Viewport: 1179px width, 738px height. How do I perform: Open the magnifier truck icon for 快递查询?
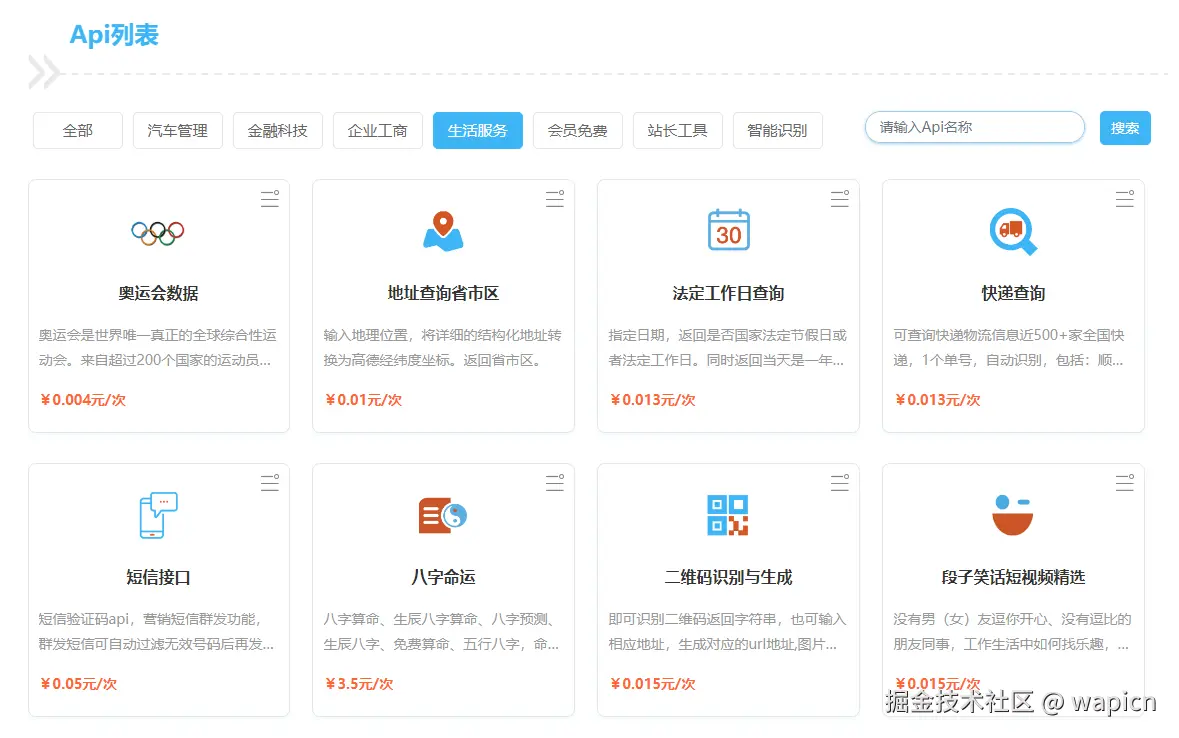click(x=1012, y=231)
